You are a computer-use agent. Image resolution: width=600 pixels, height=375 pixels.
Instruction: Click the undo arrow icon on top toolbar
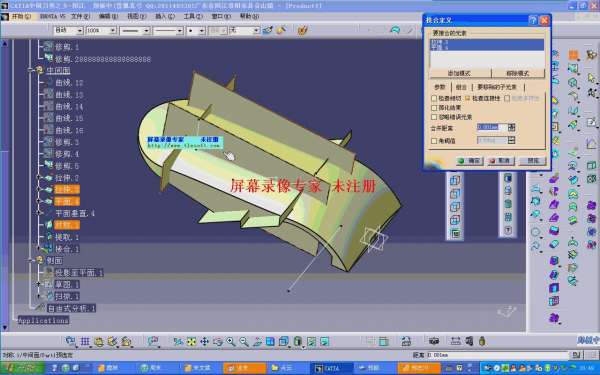click(395, 30)
